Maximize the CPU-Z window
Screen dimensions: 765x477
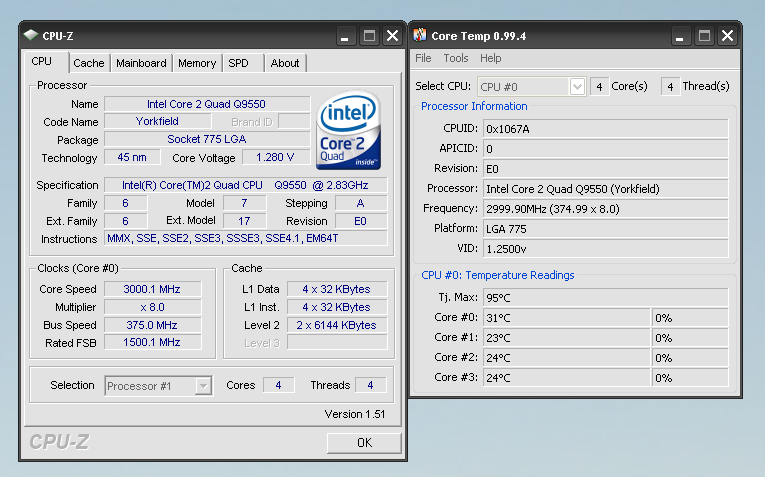[x=369, y=36]
